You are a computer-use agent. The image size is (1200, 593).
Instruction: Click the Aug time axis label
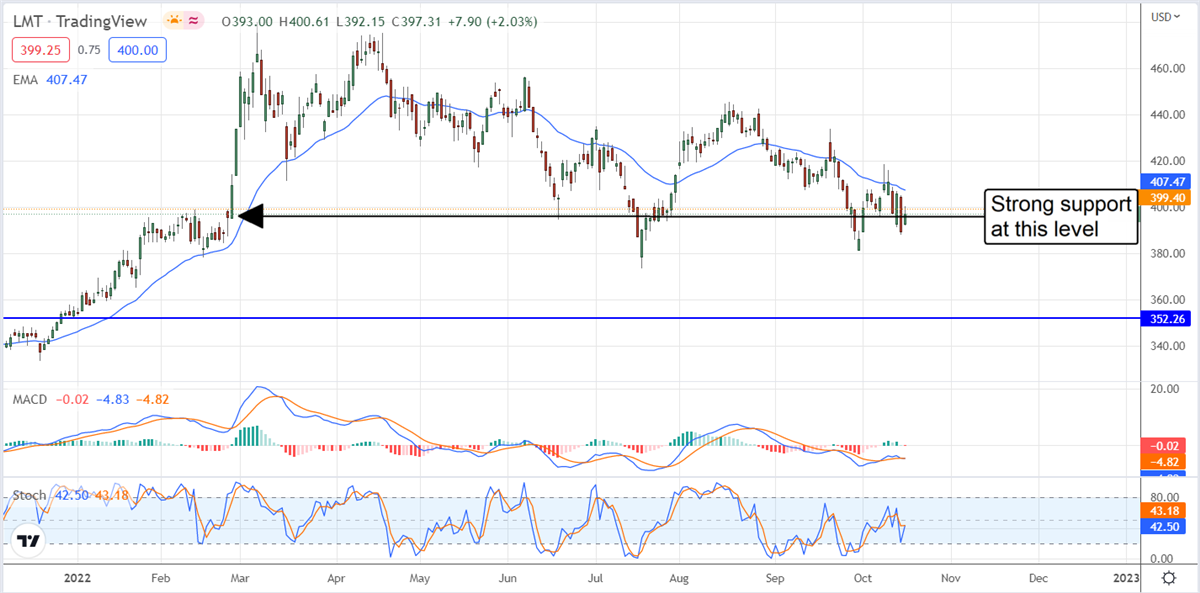coord(680,578)
